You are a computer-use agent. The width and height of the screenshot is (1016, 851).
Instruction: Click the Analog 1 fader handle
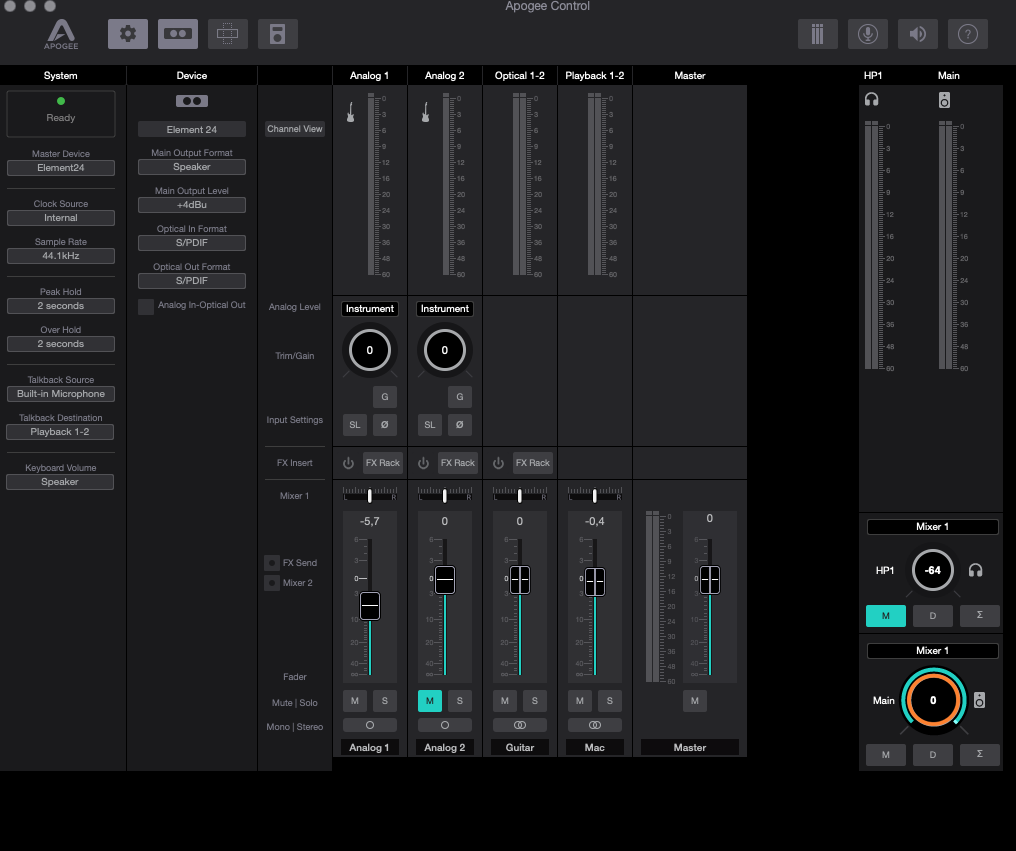tap(370, 605)
